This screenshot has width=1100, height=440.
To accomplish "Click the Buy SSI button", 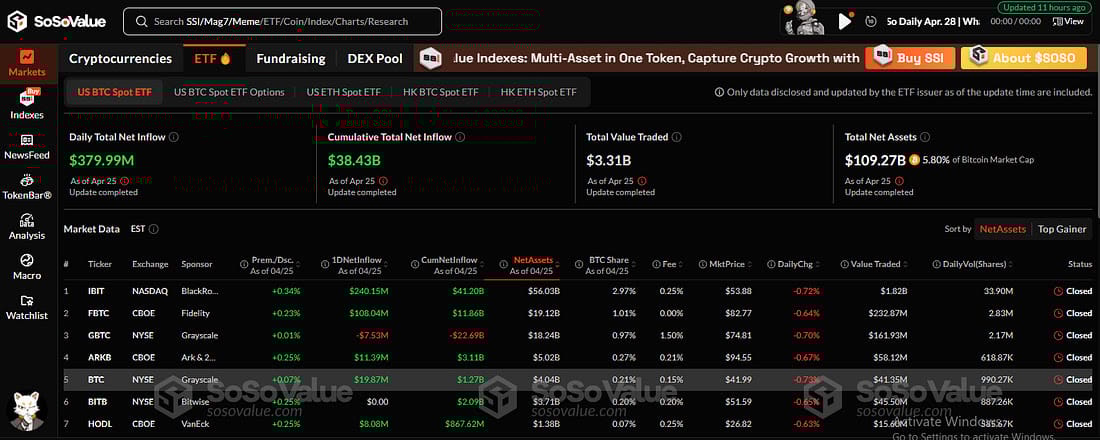I will (910, 58).
